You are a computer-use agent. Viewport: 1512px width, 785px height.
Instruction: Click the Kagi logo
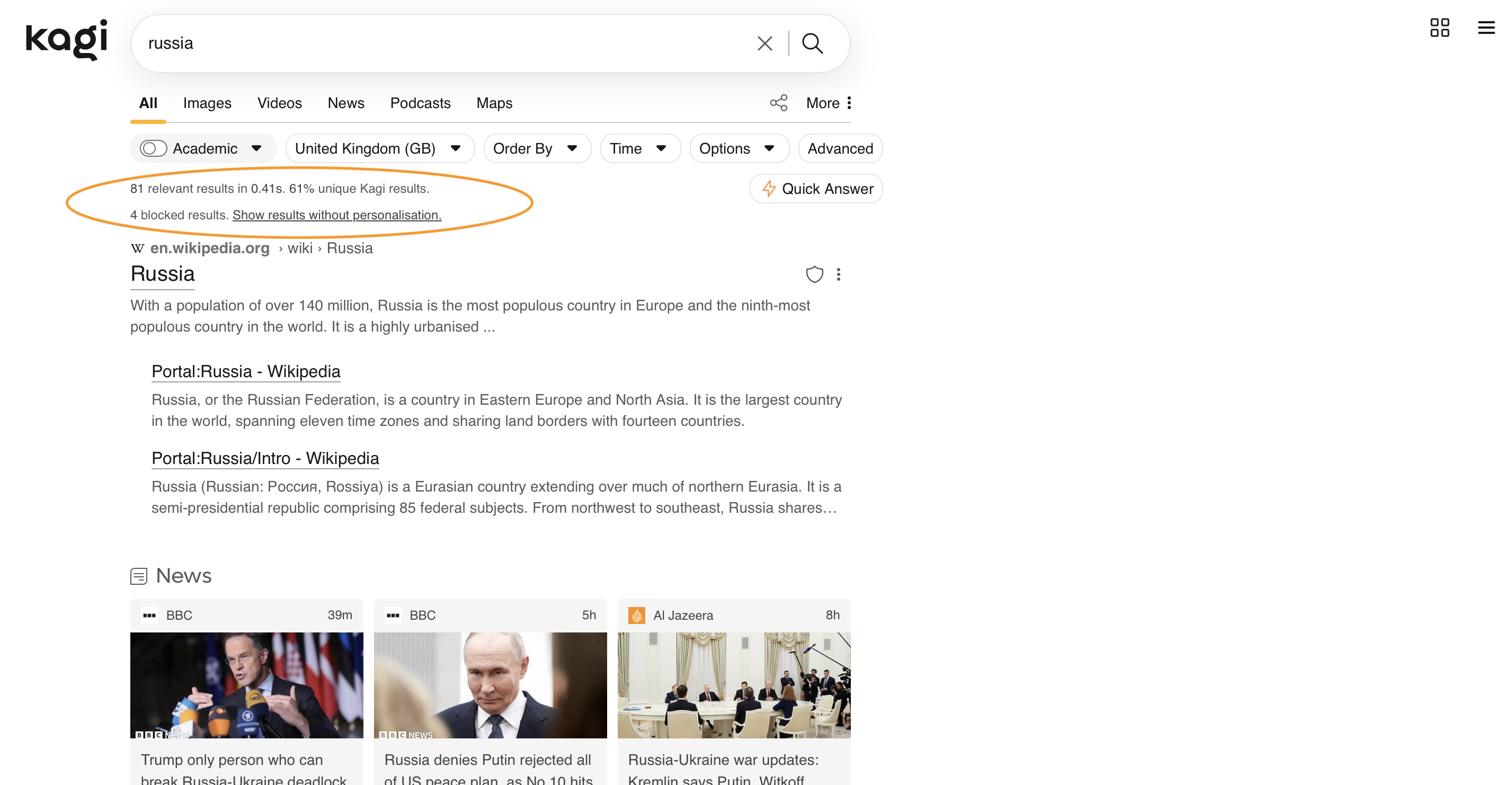tap(66, 40)
